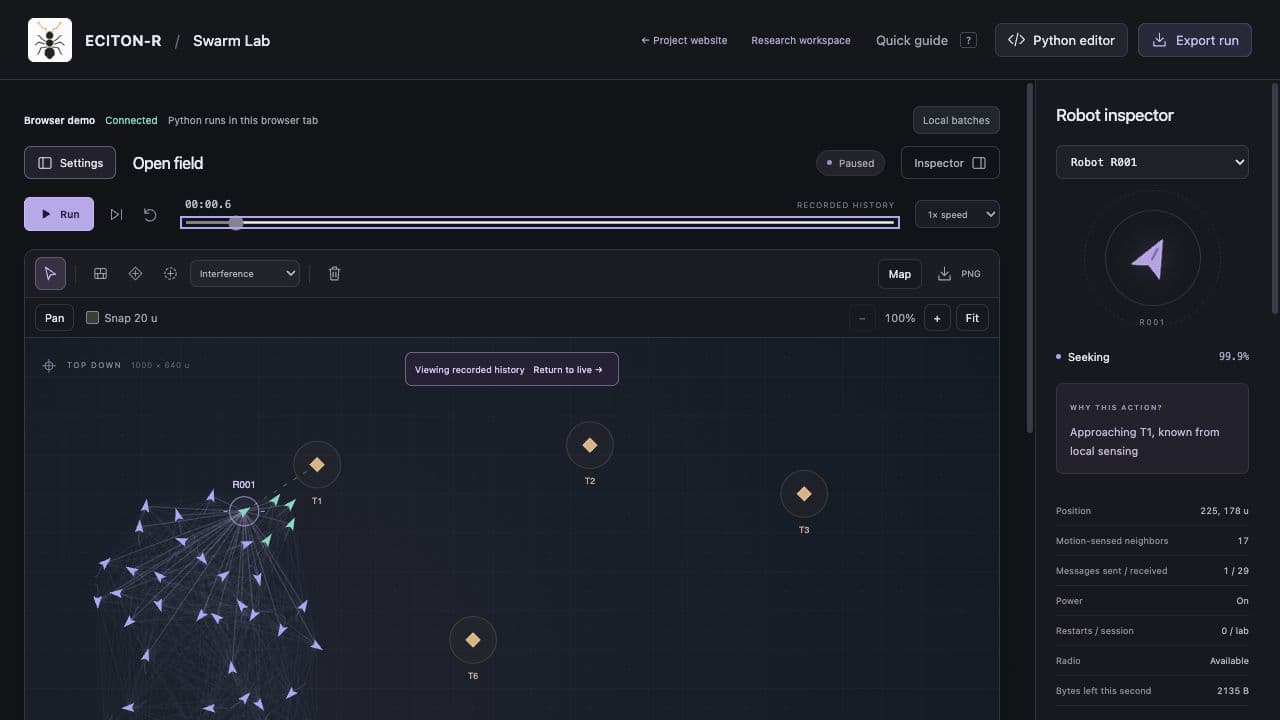This screenshot has height=720, width=1280.
Task: Start the simulation with Run
Action: [59, 214]
